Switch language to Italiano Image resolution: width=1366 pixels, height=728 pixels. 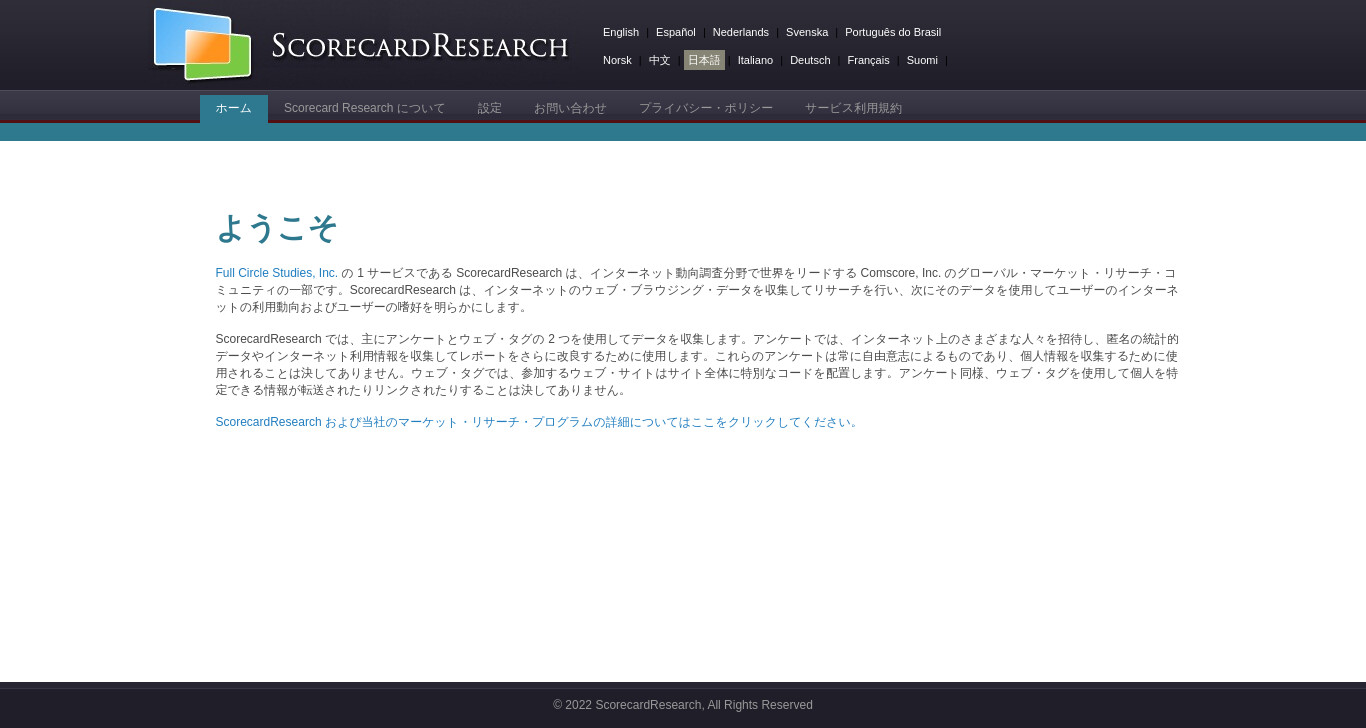coord(755,60)
